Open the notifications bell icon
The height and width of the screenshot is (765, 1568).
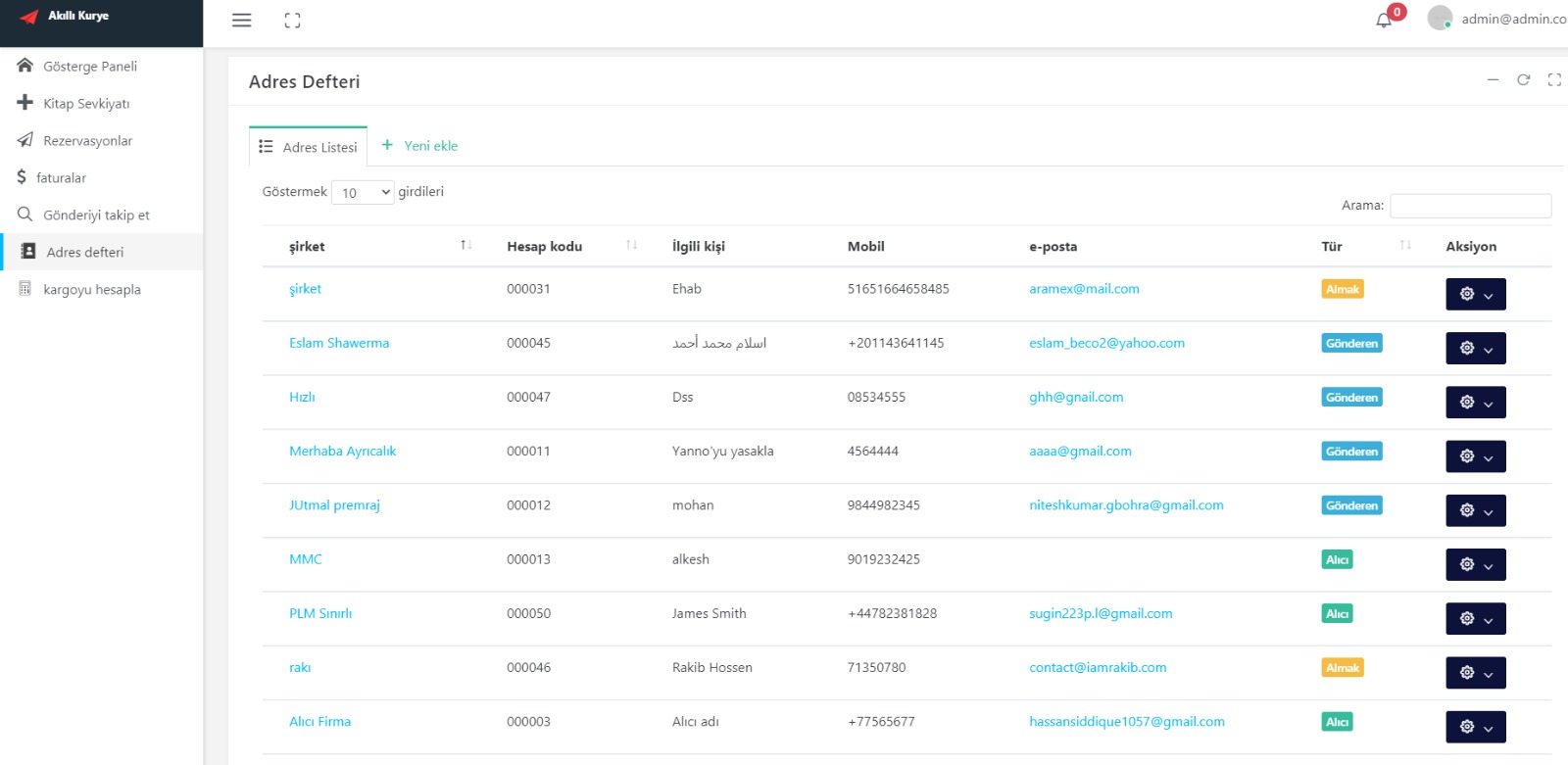pyautogui.click(x=1384, y=20)
